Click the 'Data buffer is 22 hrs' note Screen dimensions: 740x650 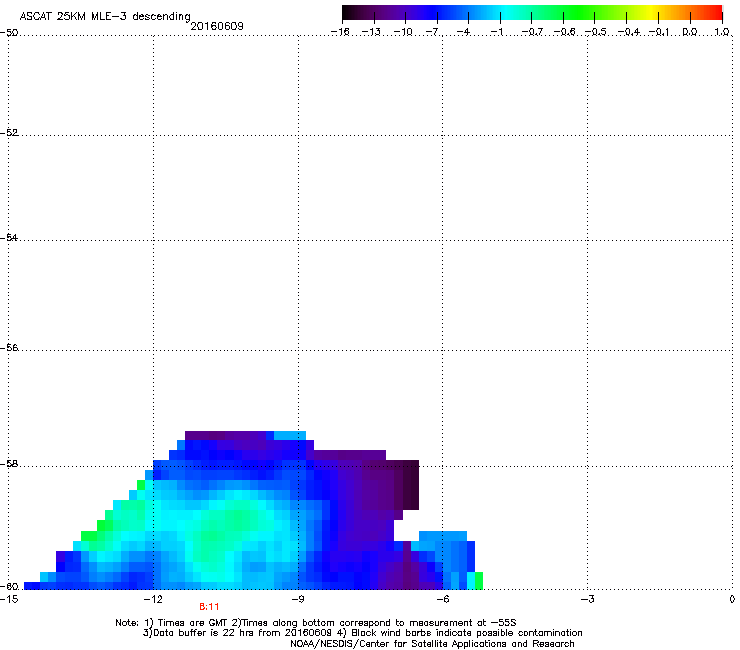point(362,633)
